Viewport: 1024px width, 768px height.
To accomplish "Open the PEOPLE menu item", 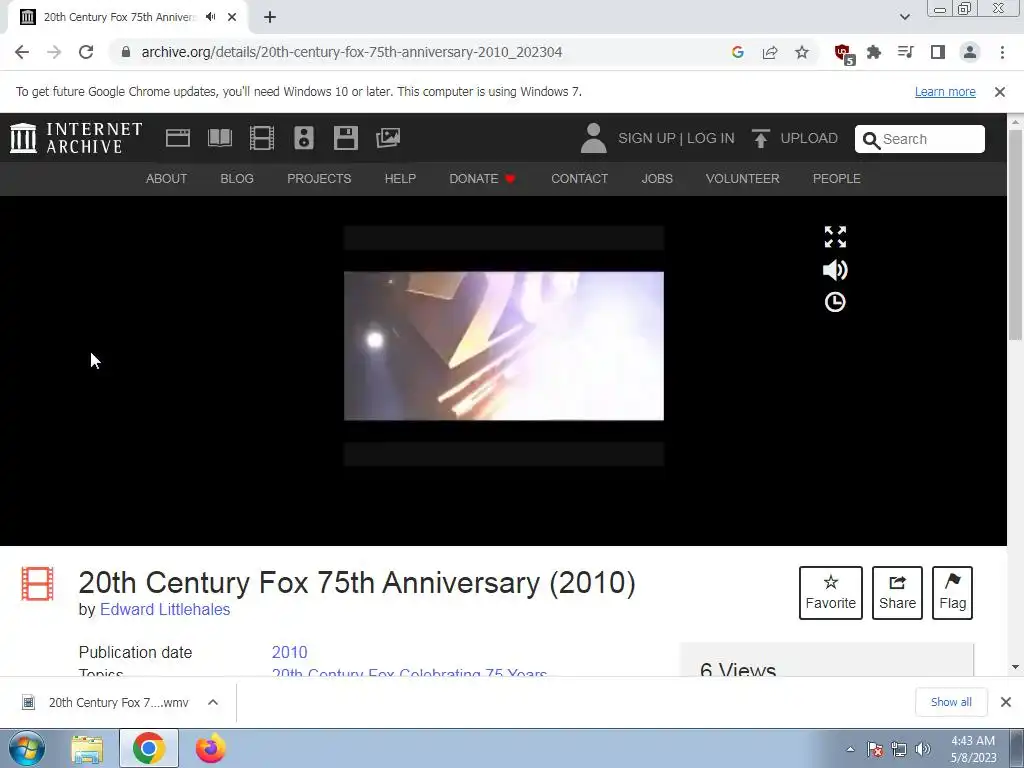I will [837, 178].
